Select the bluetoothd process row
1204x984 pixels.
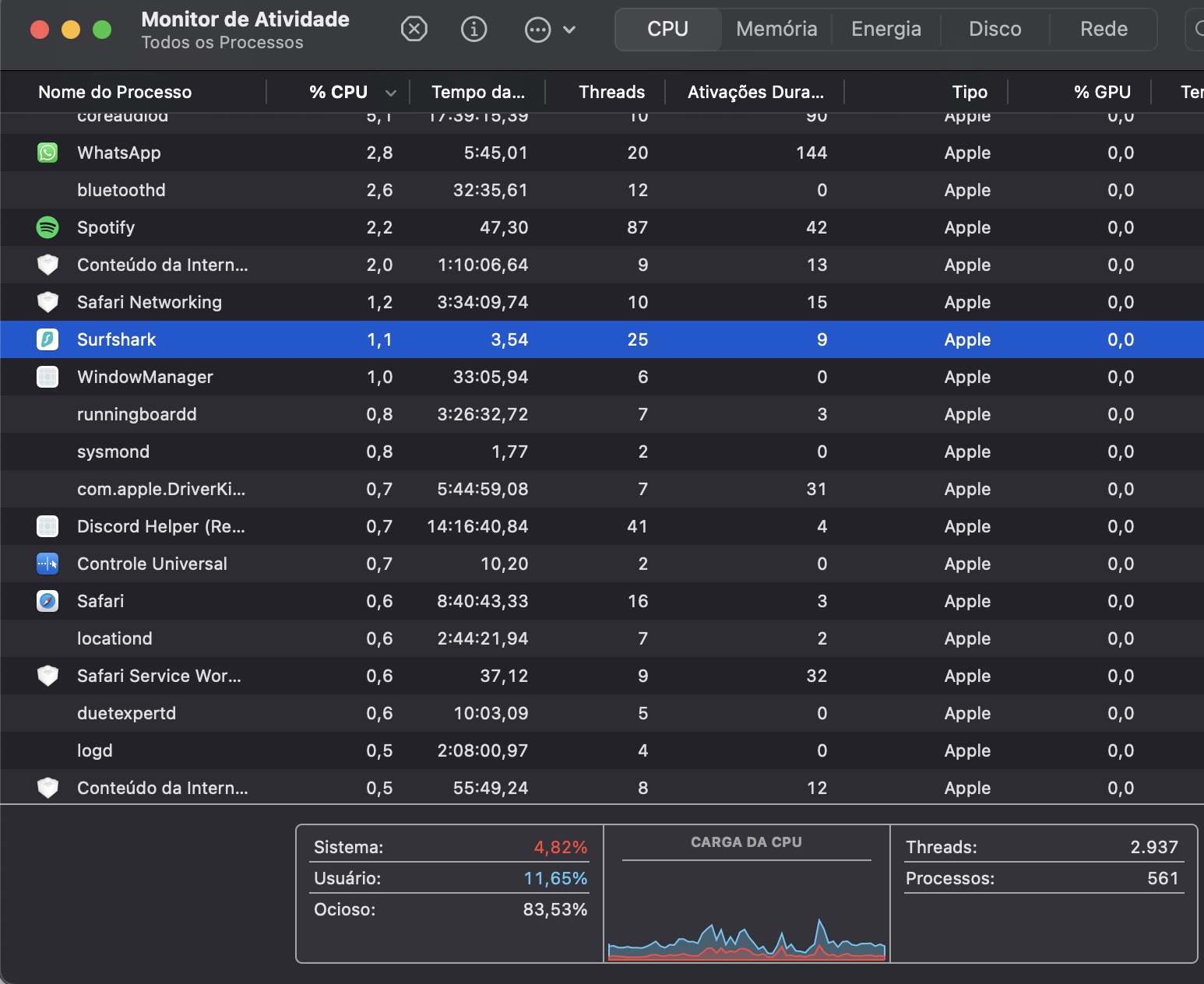pos(312,190)
